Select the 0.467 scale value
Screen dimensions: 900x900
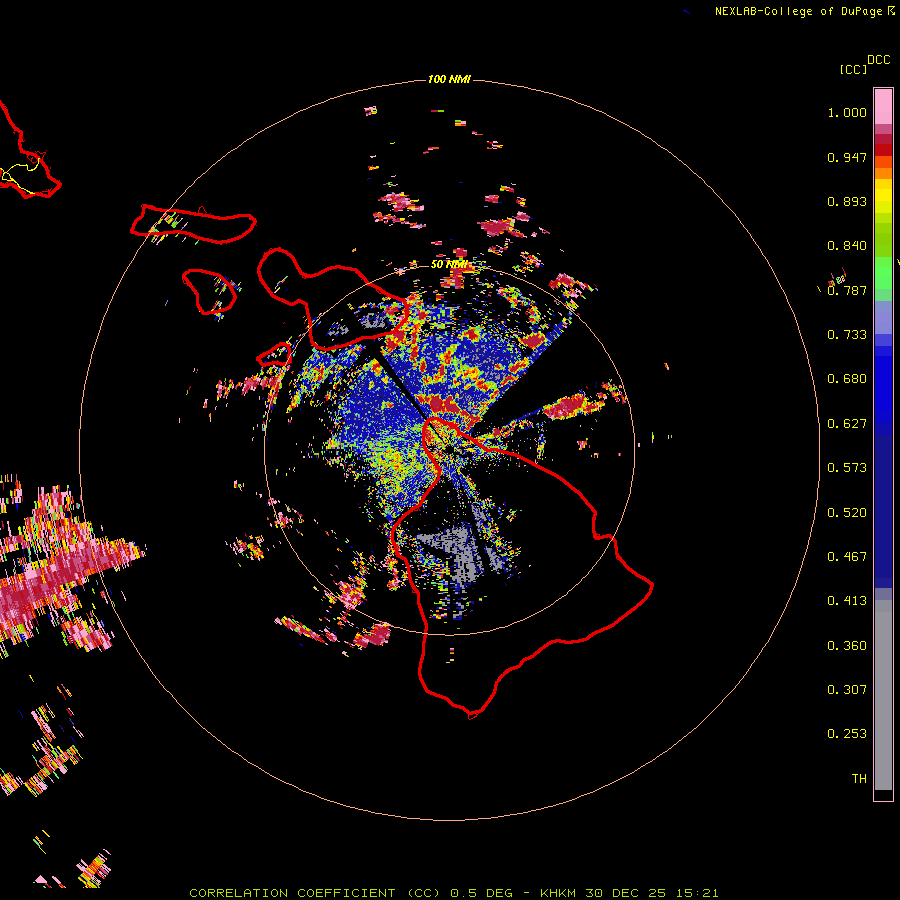847,557
